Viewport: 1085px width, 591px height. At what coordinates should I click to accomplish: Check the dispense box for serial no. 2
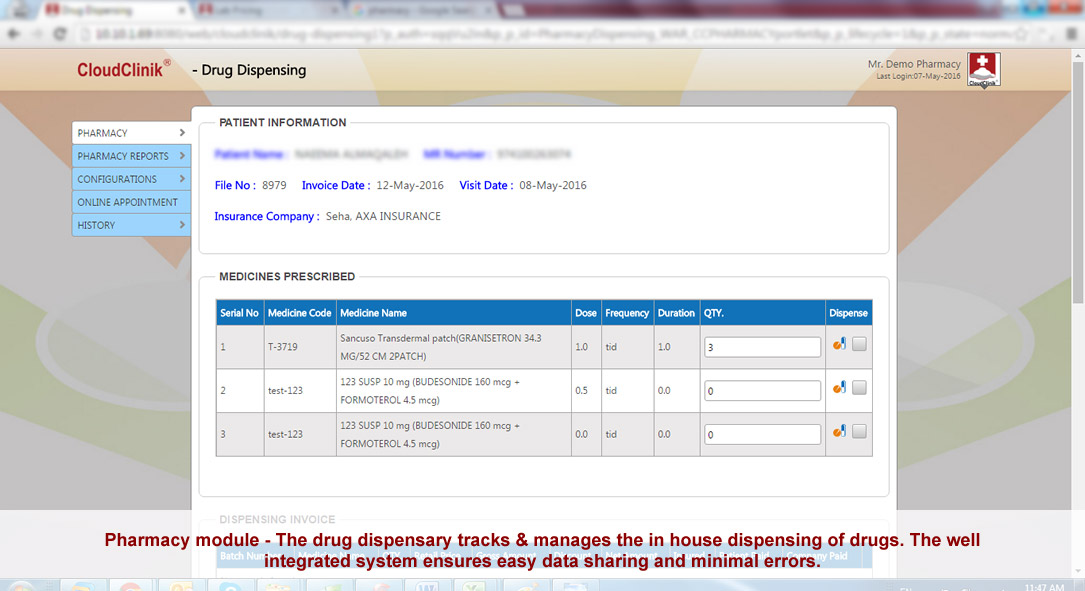pos(860,388)
